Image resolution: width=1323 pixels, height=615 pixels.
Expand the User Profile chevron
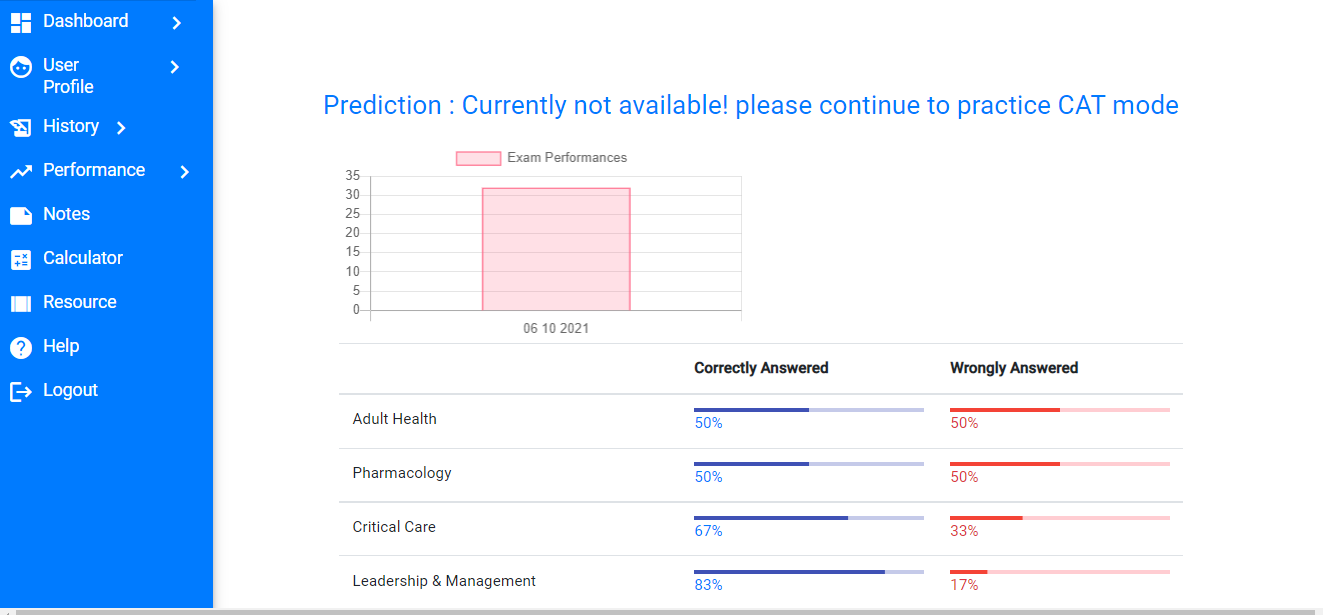(x=175, y=67)
